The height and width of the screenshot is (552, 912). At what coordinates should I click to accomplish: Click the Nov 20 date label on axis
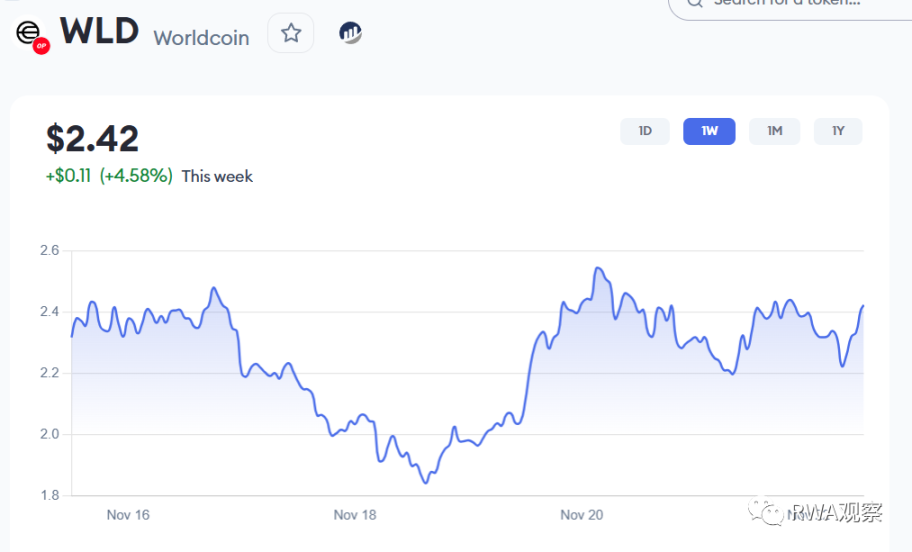click(x=582, y=515)
